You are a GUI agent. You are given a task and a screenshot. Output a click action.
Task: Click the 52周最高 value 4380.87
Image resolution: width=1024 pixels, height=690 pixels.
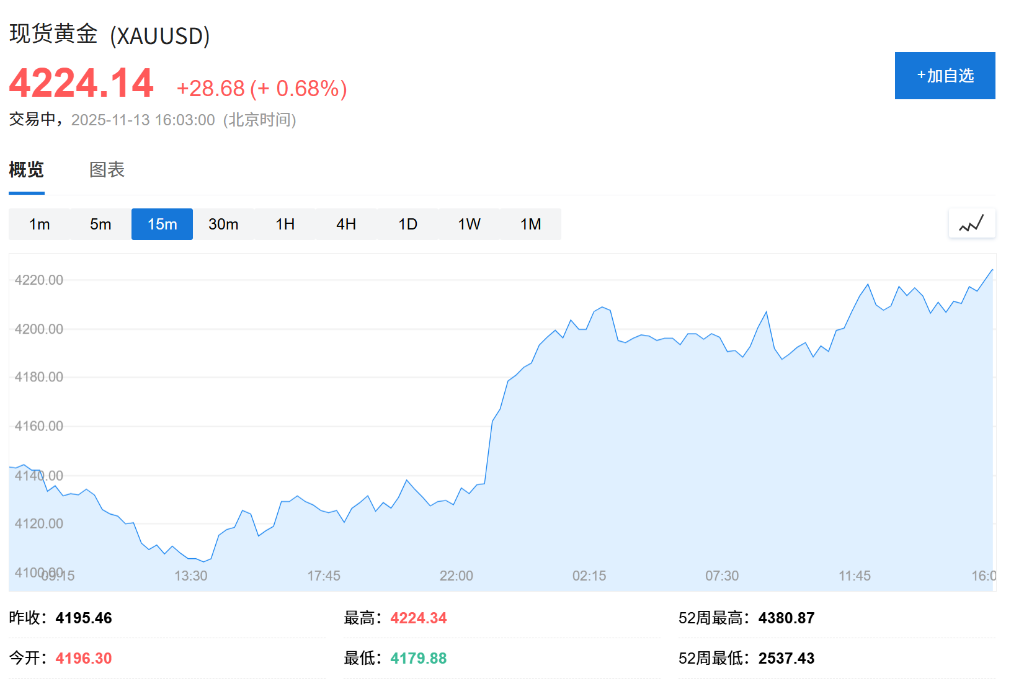coord(786,618)
